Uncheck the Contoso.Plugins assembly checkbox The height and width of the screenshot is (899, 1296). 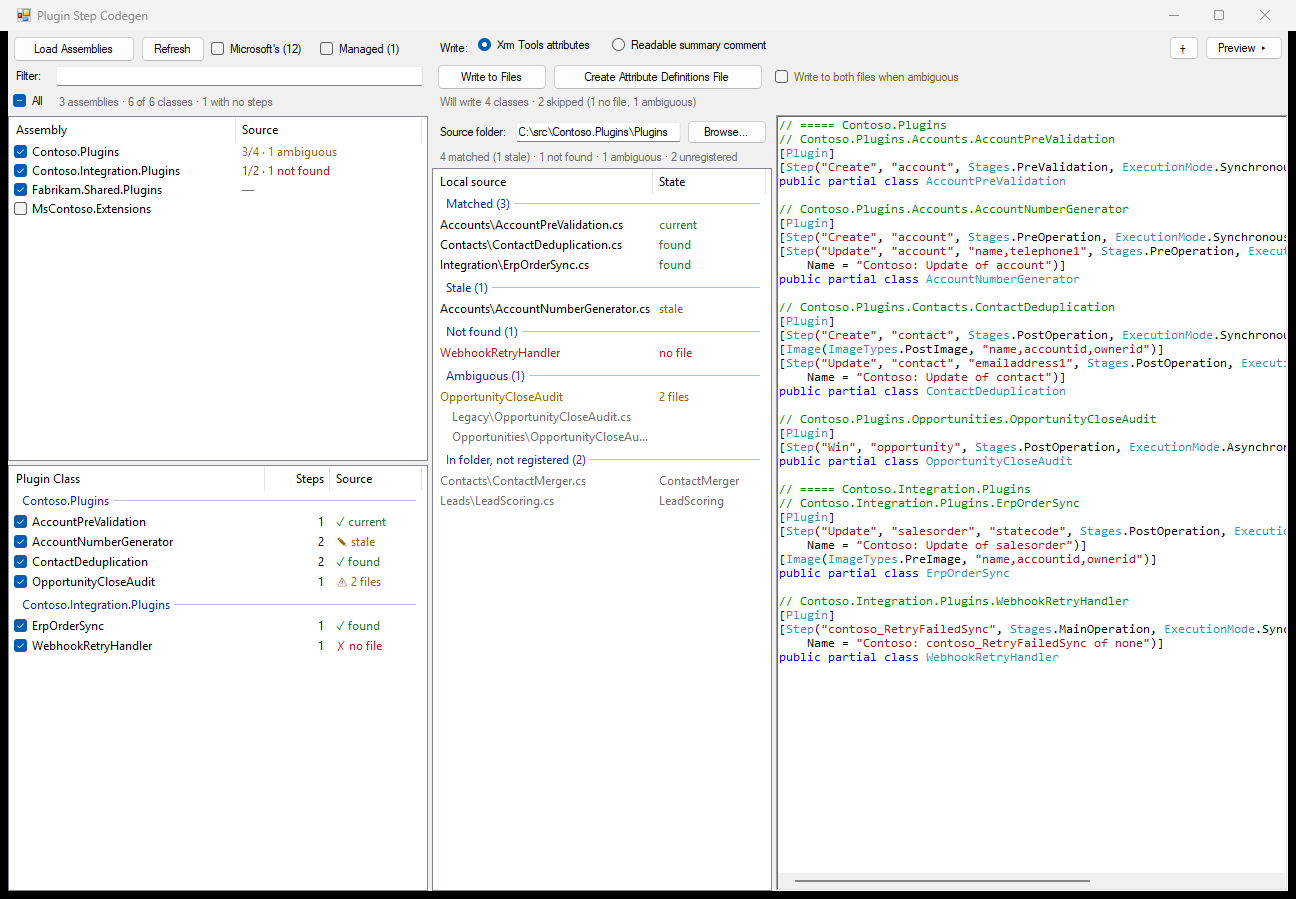[x=21, y=152]
